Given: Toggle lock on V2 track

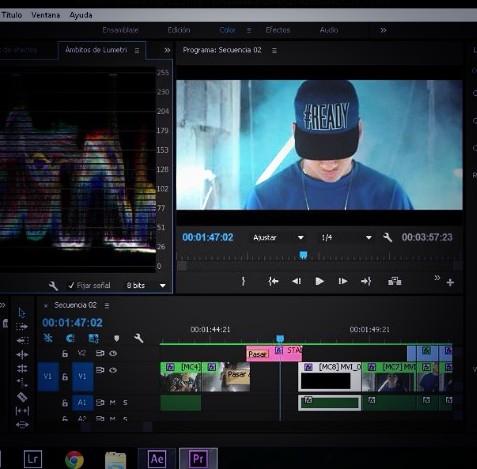Looking at the screenshot, I should click(65, 353).
